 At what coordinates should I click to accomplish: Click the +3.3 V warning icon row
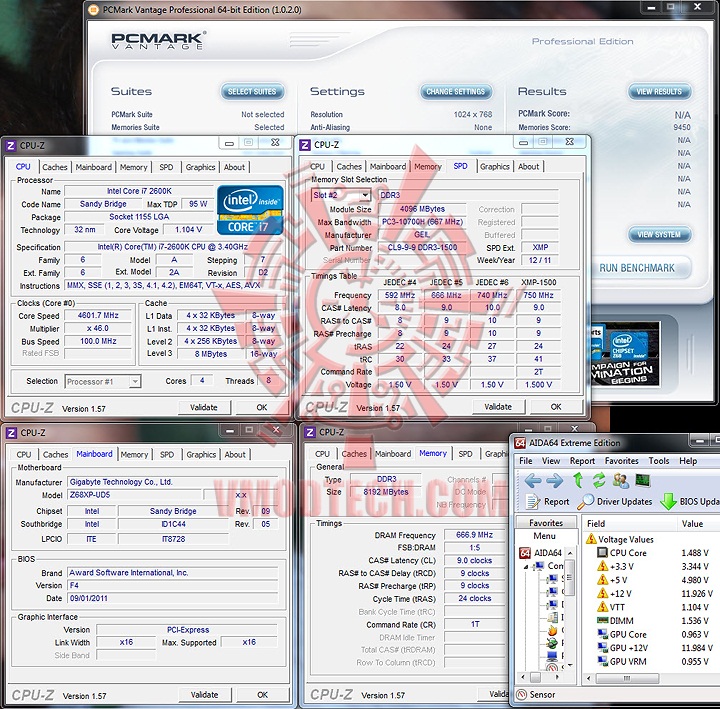(x=602, y=566)
